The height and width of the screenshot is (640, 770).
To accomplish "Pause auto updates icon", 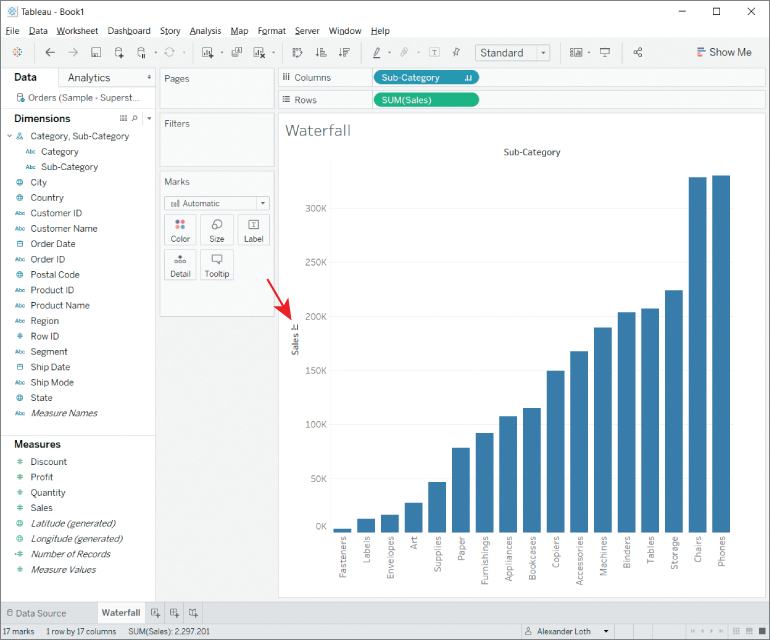I will point(141,53).
